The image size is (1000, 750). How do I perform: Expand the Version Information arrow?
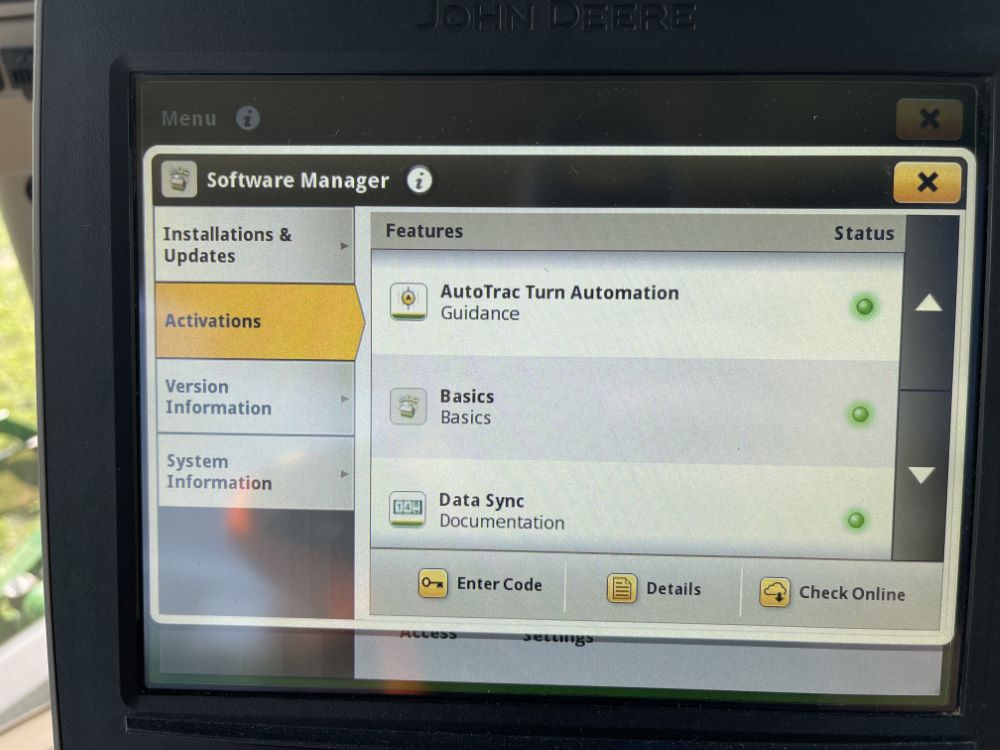[345, 399]
